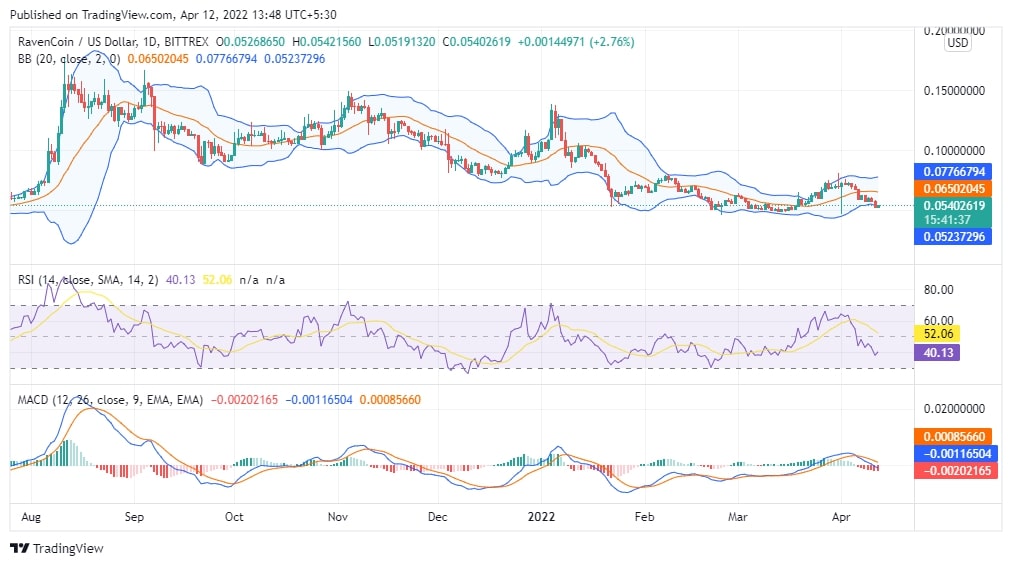
Task: Click the MACD signal 0.00085660 orange tag
Action: (x=953, y=437)
